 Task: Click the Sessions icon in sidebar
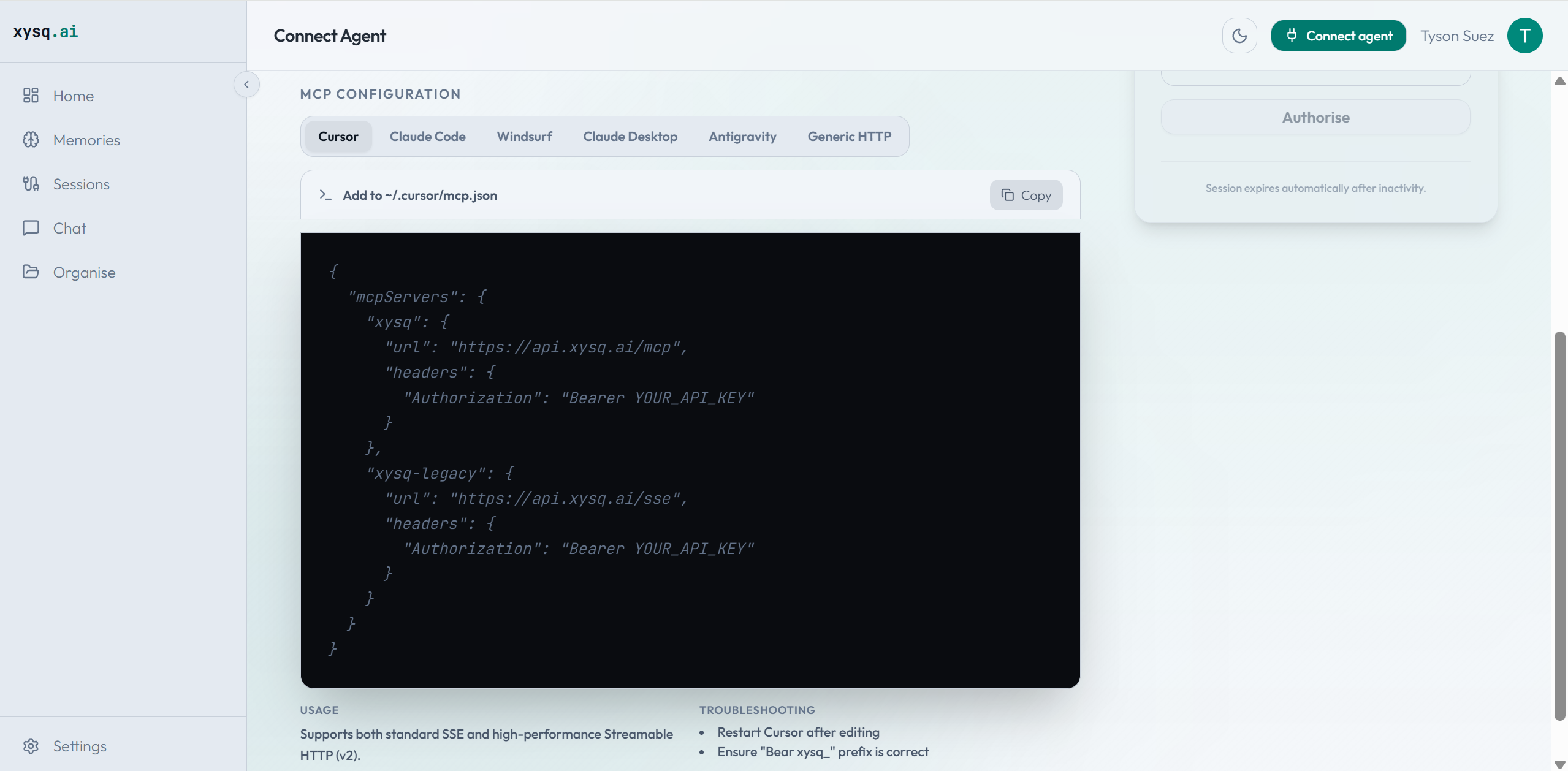(x=31, y=184)
